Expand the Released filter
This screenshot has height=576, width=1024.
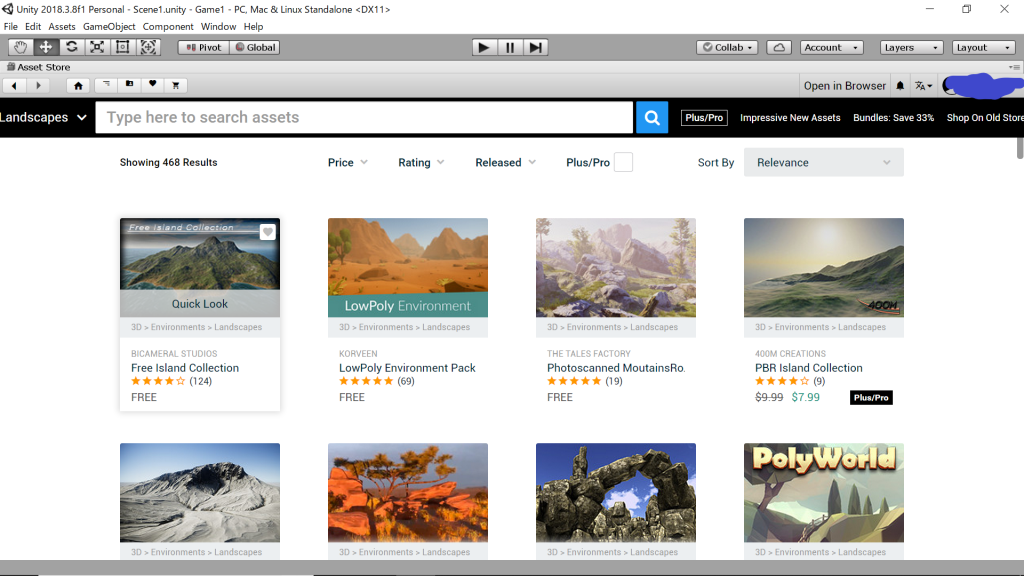click(x=505, y=162)
